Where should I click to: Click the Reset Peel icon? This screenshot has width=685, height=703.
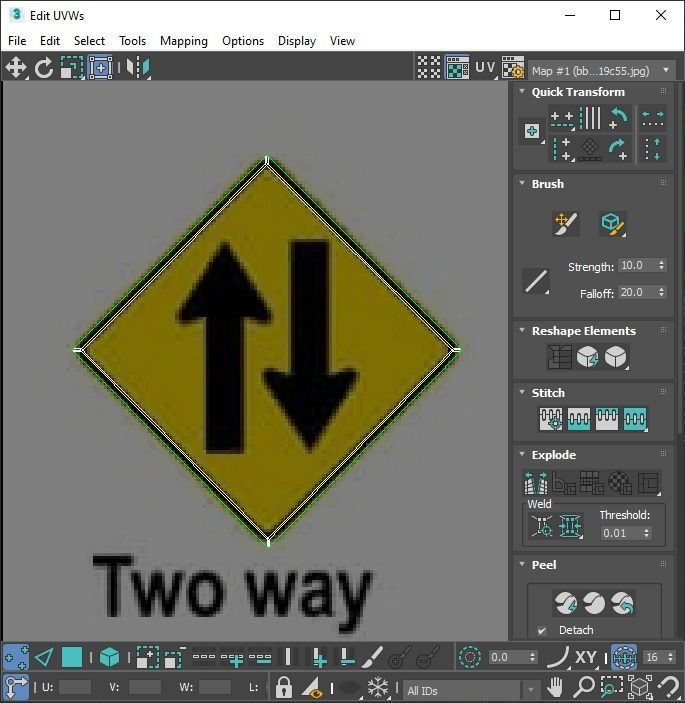point(622,603)
